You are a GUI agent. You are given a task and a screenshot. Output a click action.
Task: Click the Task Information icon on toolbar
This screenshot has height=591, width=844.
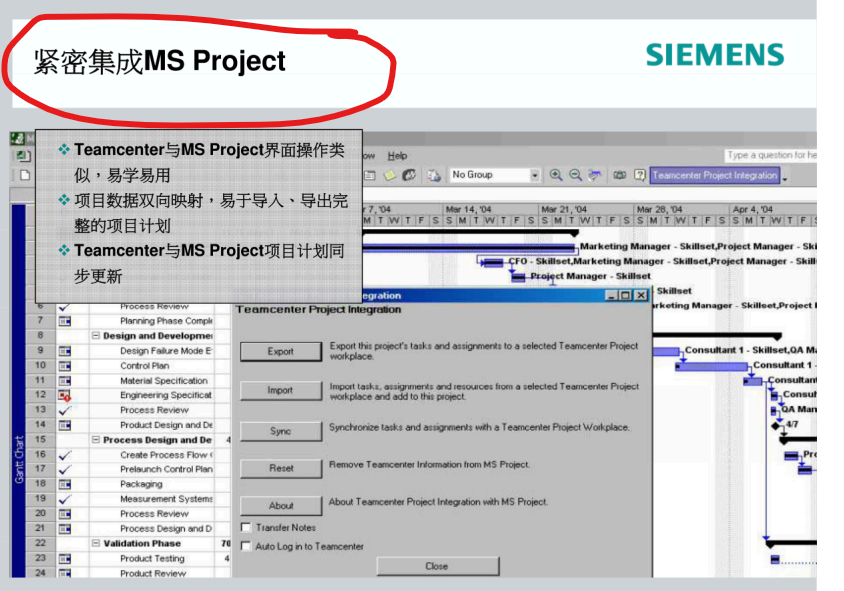tap(370, 175)
